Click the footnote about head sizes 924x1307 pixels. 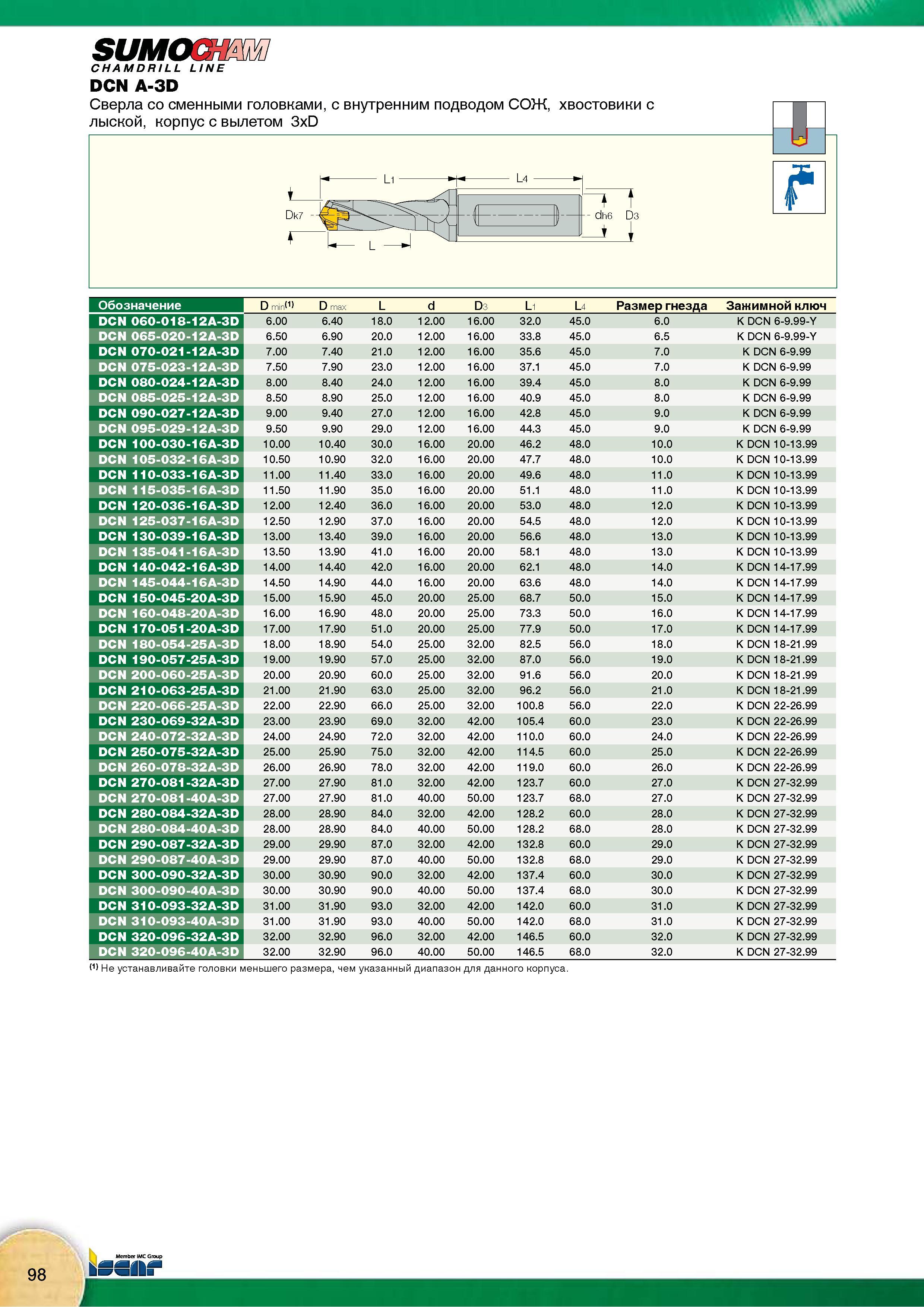tap(329, 968)
